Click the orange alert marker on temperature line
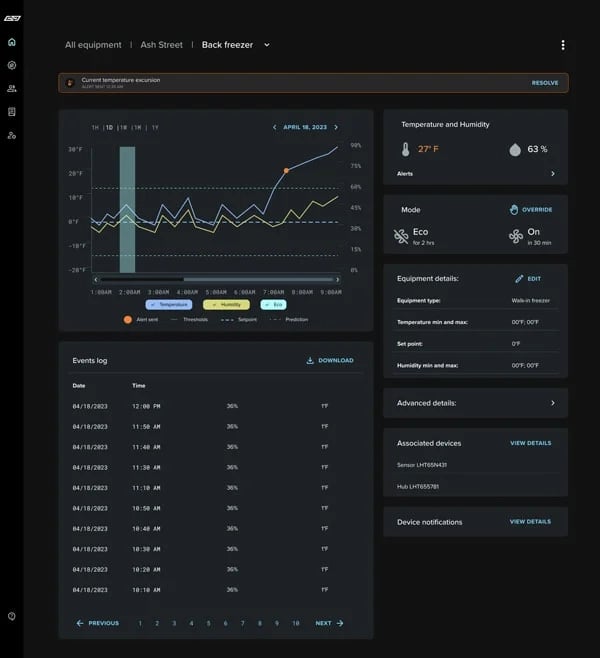600x658 pixels. click(286, 170)
